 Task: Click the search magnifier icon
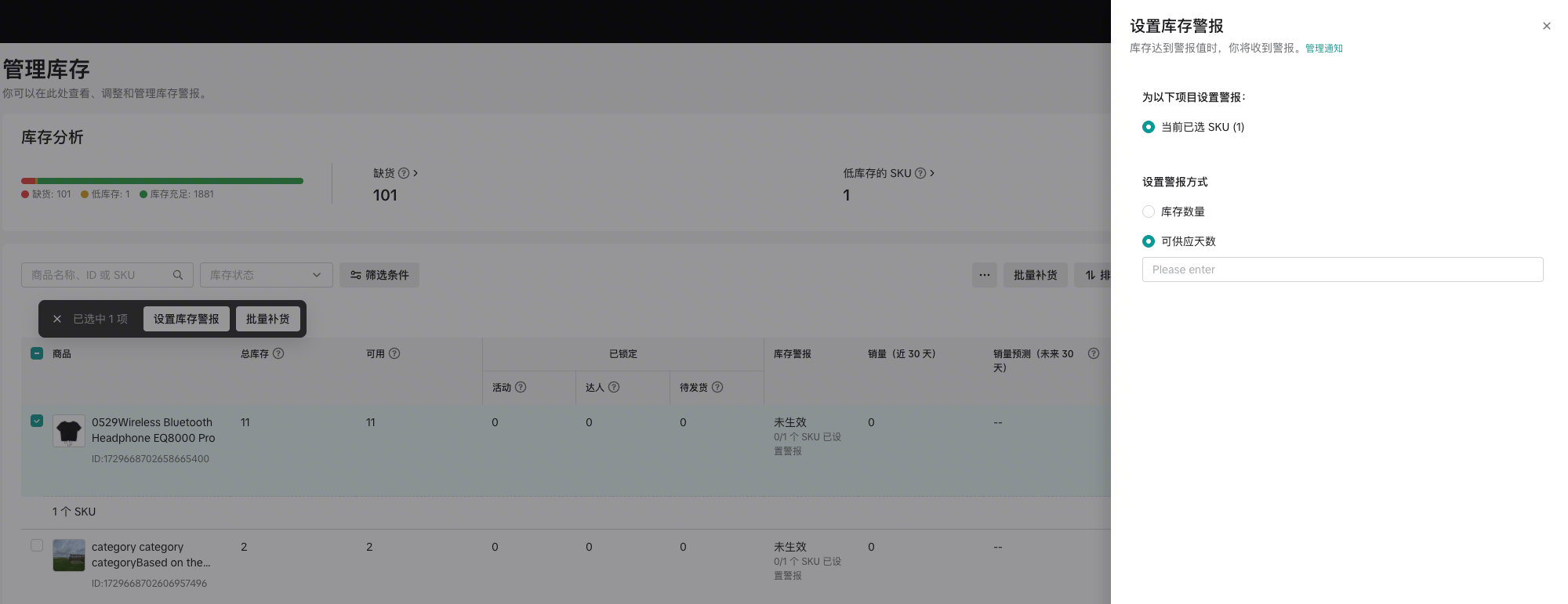(x=178, y=275)
